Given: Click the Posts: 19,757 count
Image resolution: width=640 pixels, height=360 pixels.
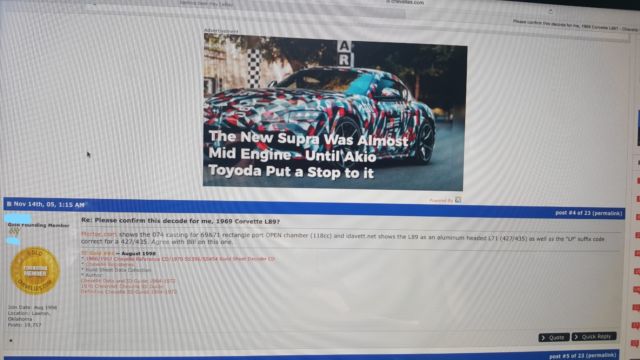Looking at the screenshot, I should click(x=24, y=325).
